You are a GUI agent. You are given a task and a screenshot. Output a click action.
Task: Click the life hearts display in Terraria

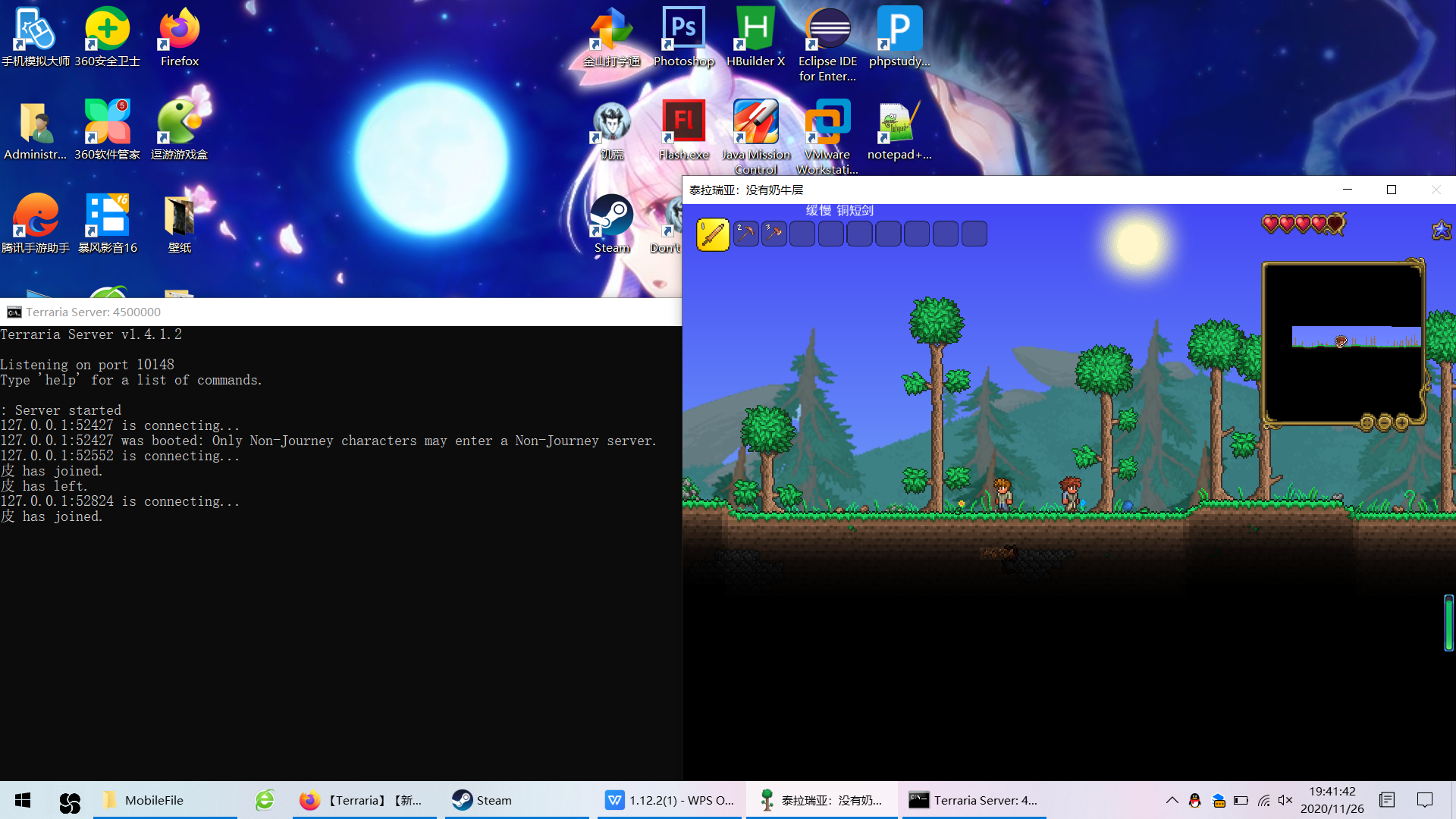point(1304,224)
